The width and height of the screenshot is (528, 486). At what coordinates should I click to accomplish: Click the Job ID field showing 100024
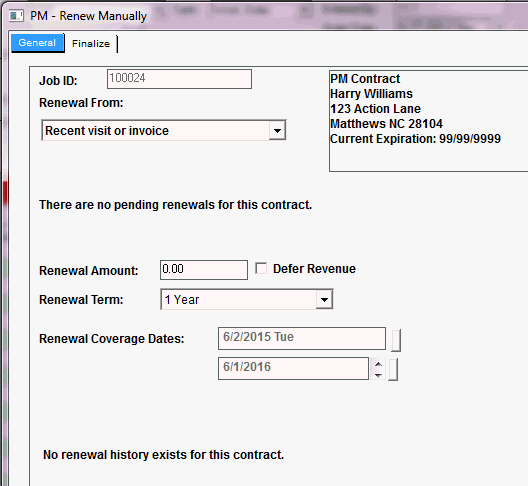(179, 79)
